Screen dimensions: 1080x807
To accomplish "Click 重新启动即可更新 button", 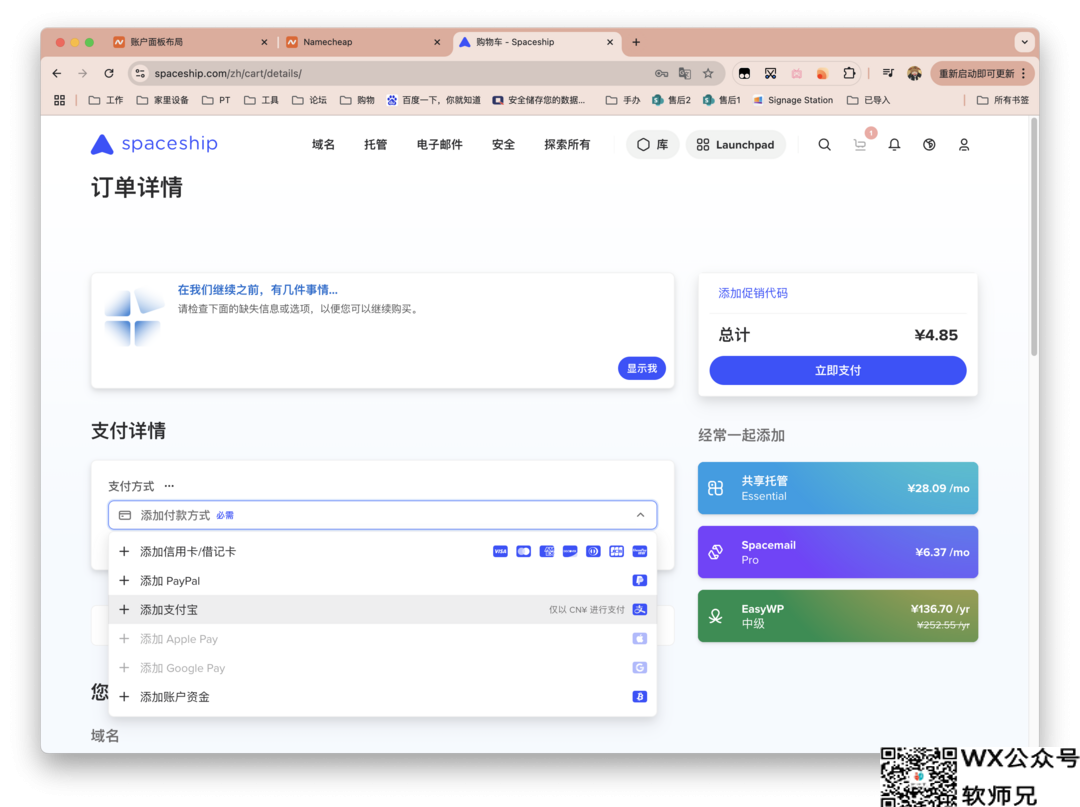I will pyautogui.click(x=983, y=73).
